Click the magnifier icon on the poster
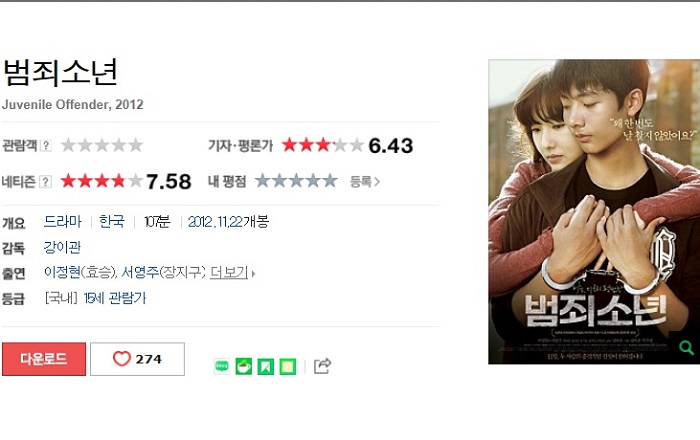The width and height of the screenshot is (700, 440). click(x=686, y=347)
